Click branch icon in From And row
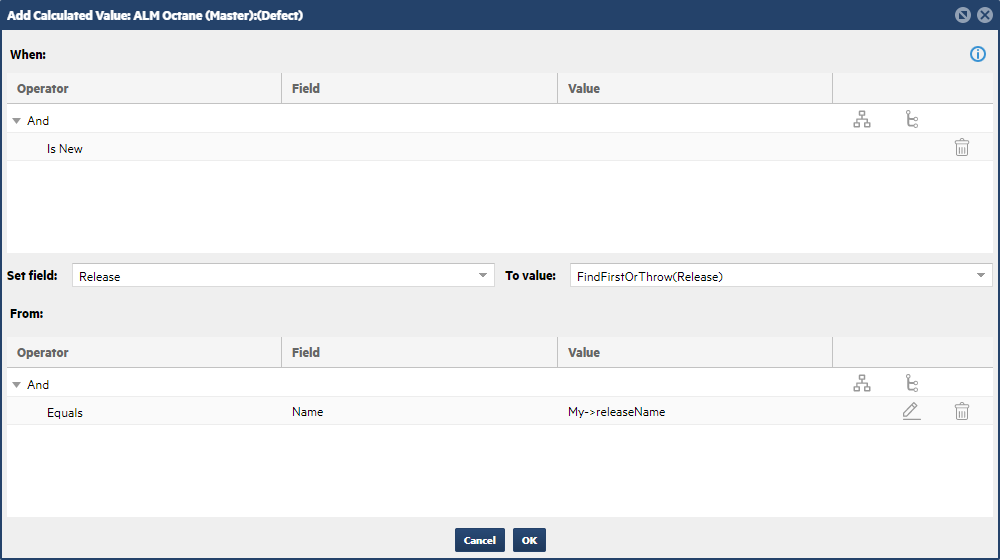This screenshot has width=1000, height=560. [x=911, y=384]
